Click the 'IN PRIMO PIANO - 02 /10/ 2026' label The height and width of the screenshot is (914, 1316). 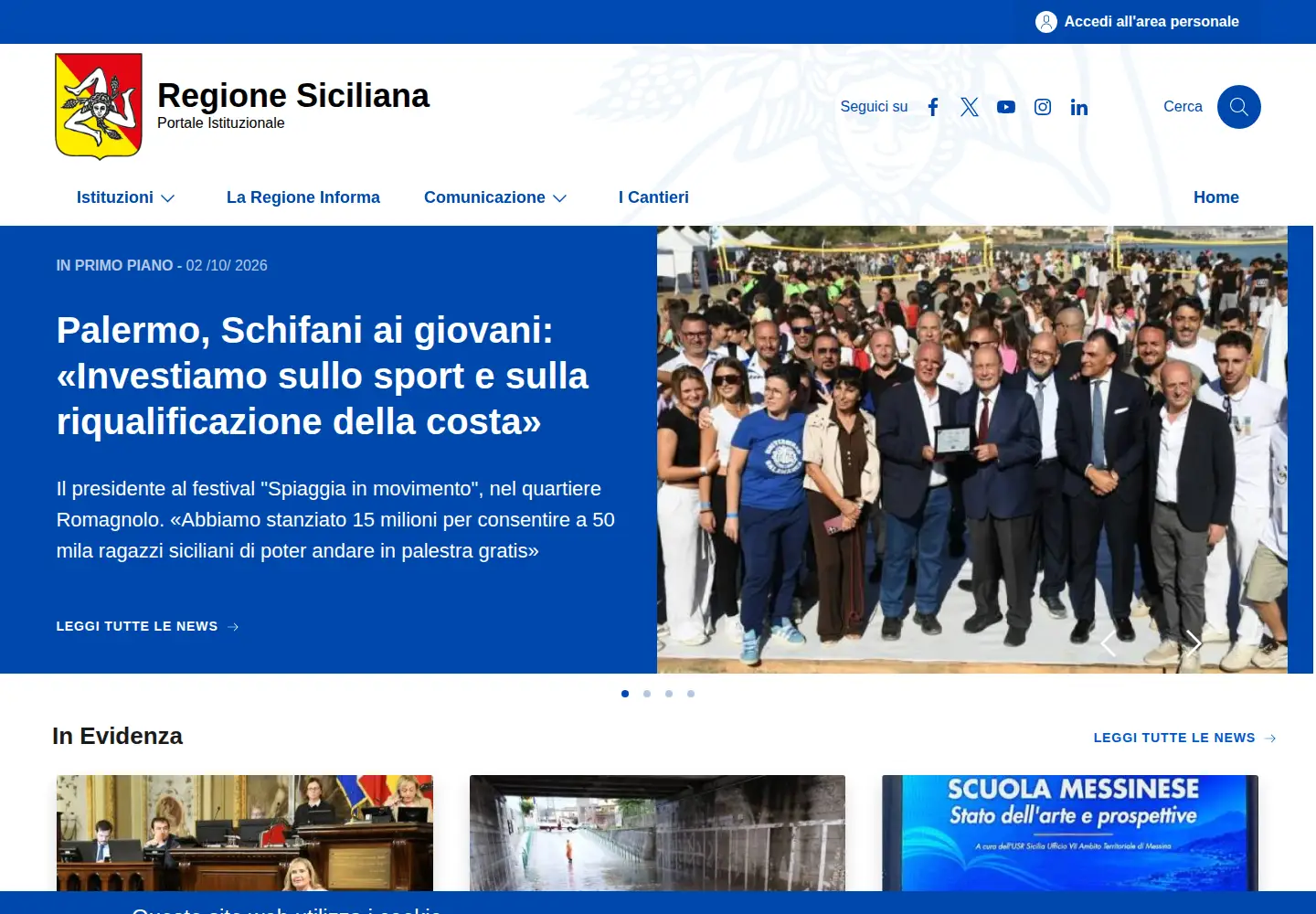pyautogui.click(x=162, y=266)
